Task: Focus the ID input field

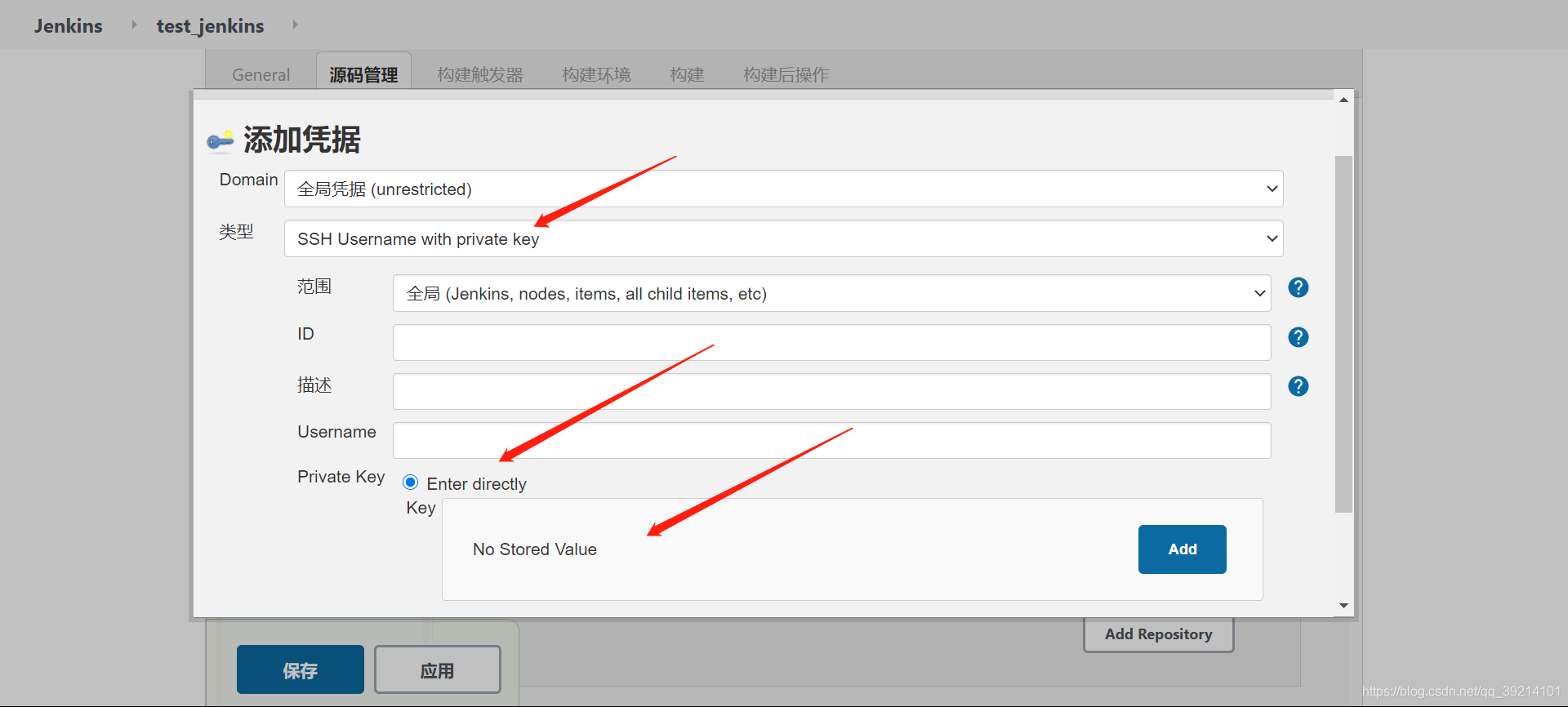Action: (x=831, y=342)
